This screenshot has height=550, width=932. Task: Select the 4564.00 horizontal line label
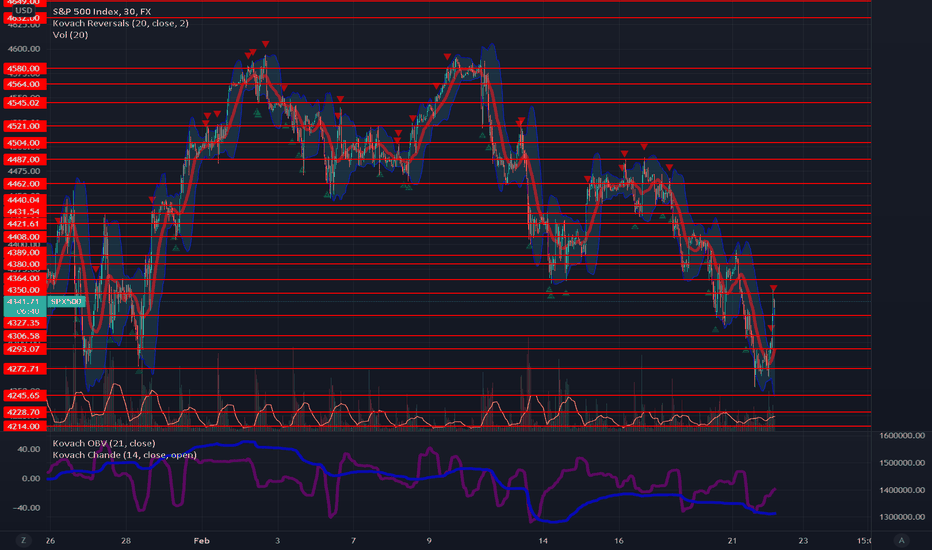pyautogui.click(x=24, y=84)
